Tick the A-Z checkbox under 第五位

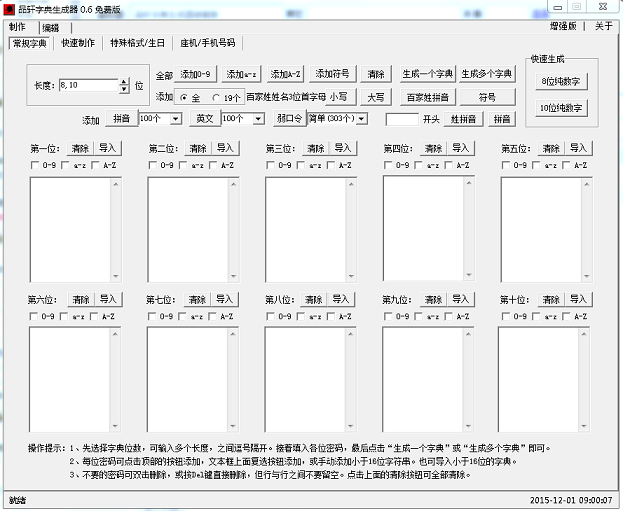click(566, 165)
